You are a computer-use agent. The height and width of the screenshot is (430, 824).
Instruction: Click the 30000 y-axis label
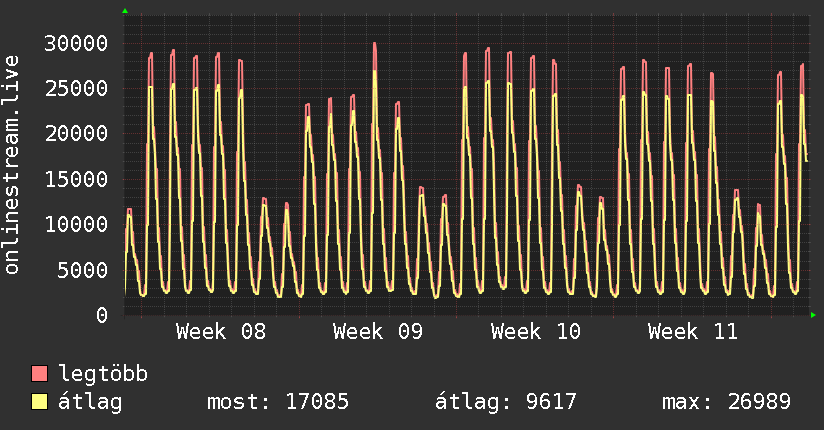pyautogui.click(x=76, y=43)
